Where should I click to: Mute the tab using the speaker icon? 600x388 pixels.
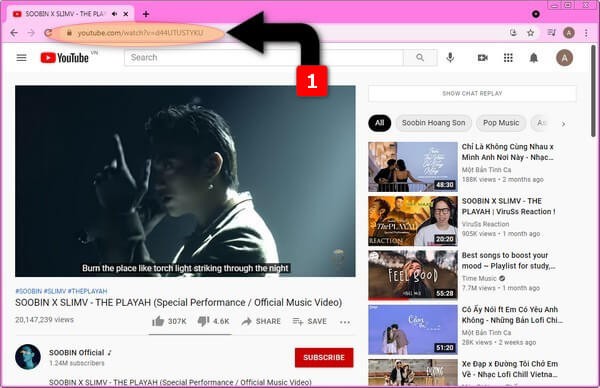pos(114,14)
